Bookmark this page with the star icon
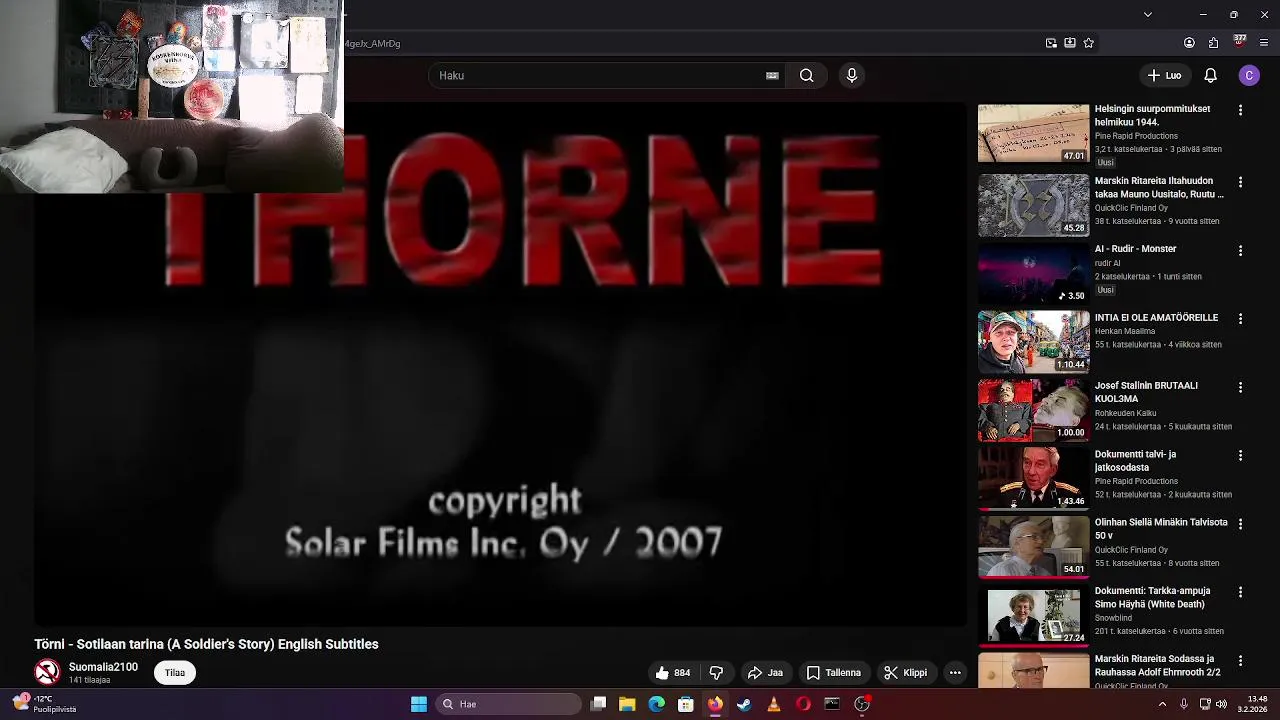This screenshot has width=1280, height=720. (x=1089, y=43)
